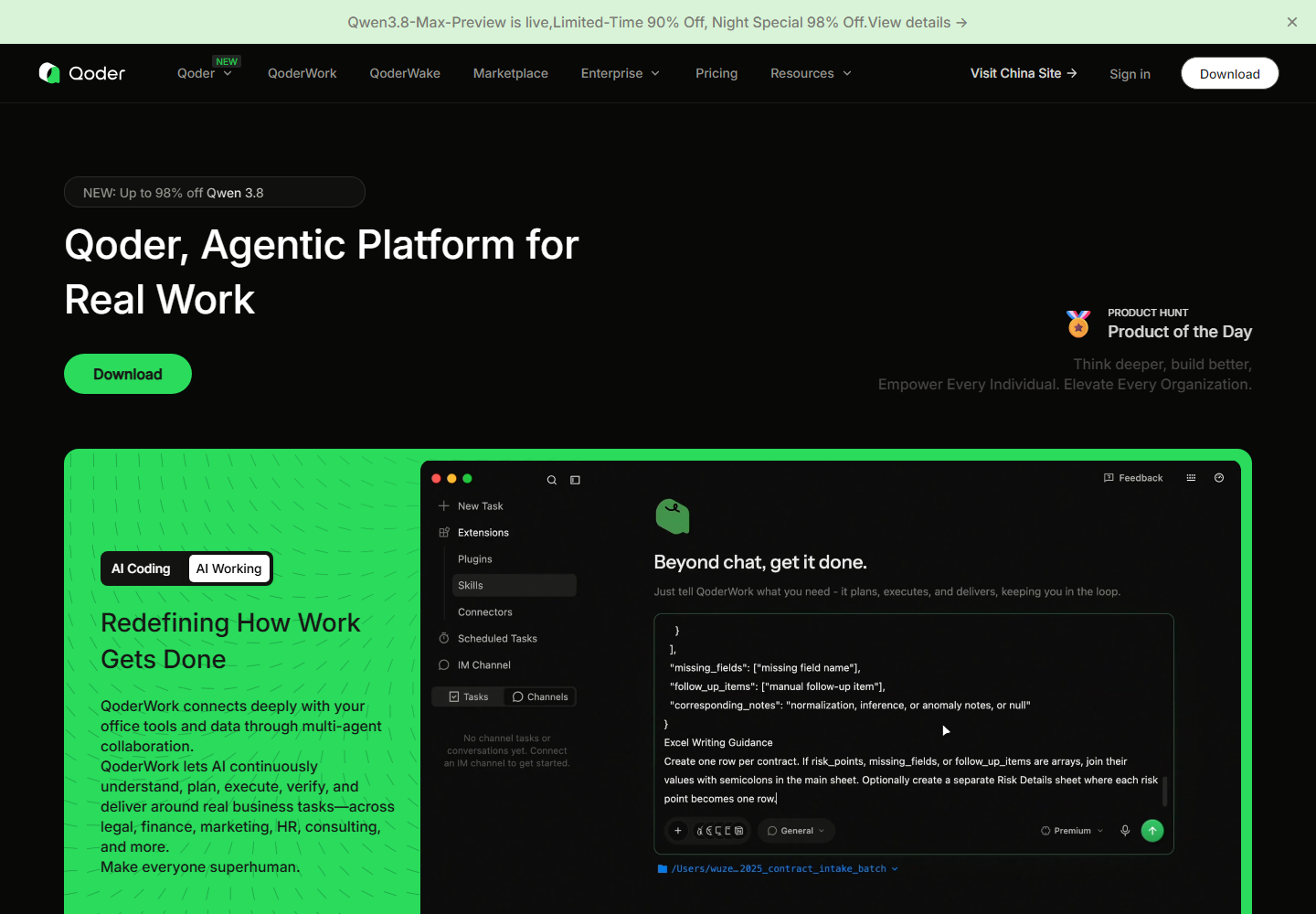Toggle the sidebar panel icon
The height and width of the screenshot is (914, 1316).
[575, 480]
